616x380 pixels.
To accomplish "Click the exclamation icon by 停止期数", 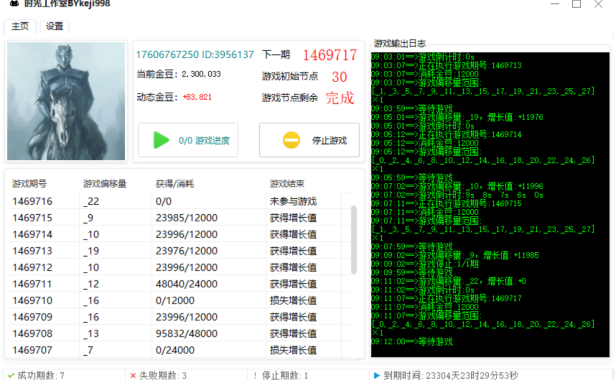I will point(255,375).
